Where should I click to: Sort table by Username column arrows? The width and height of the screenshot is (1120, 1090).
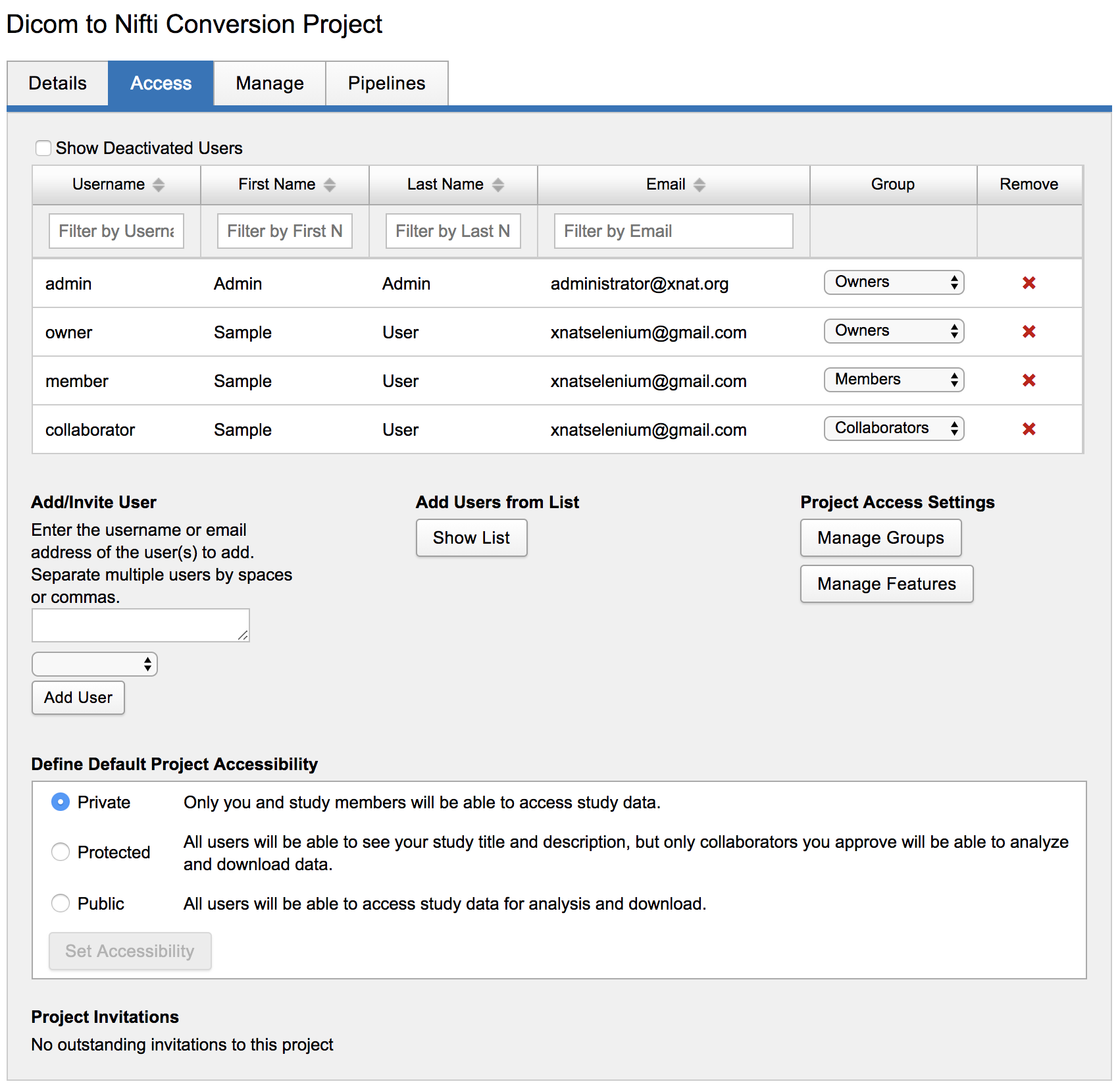click(159, 185)
